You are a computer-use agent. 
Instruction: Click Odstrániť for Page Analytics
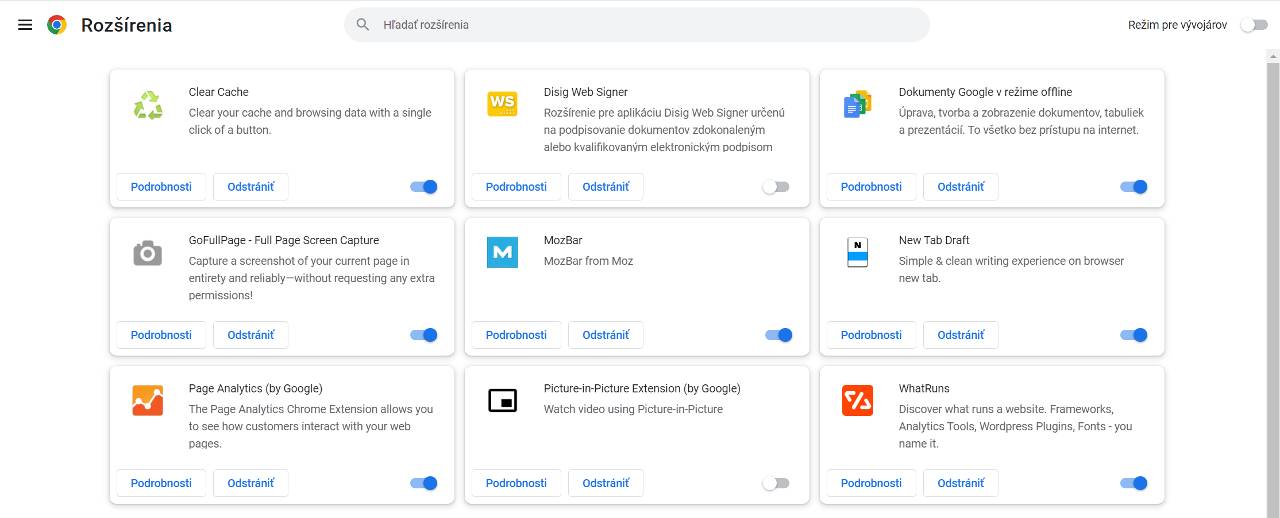click(251, 483)
